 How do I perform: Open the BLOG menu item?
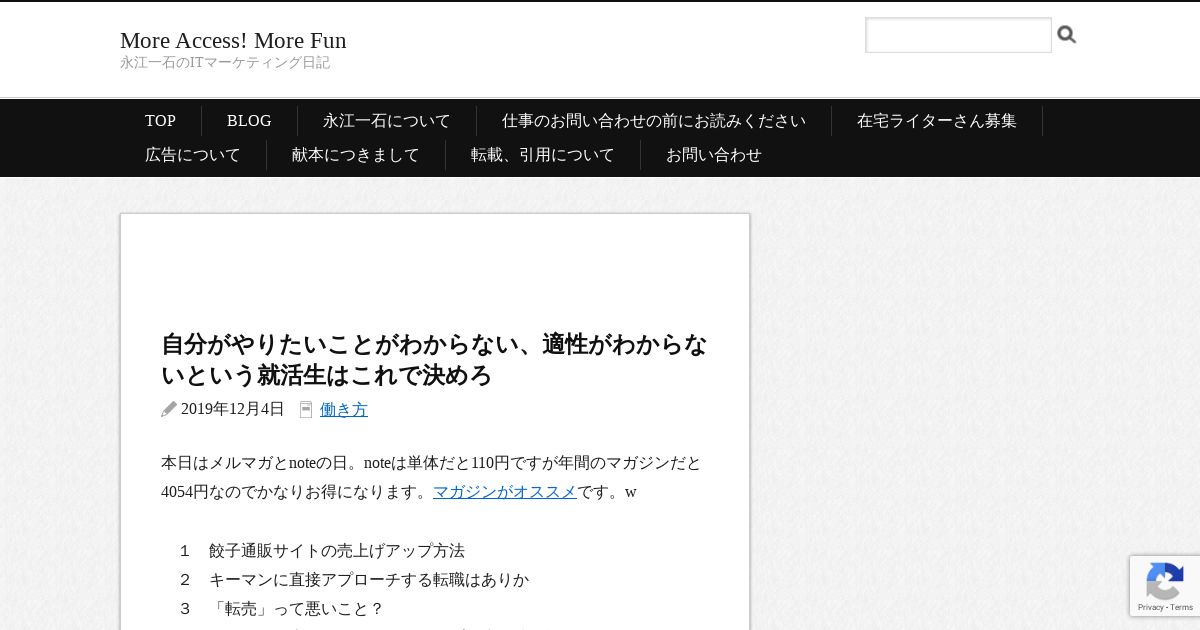pos(249,121)
